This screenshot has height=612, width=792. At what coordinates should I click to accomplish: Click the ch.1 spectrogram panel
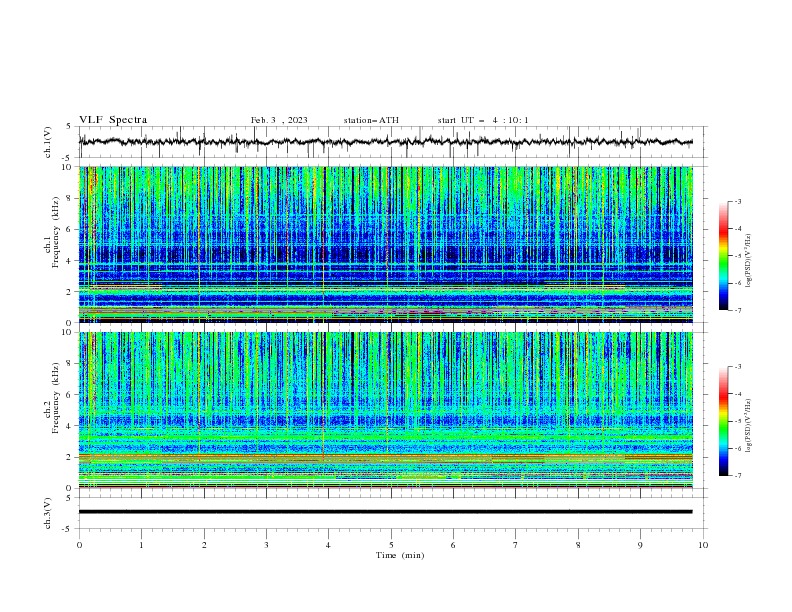[386, 244]
